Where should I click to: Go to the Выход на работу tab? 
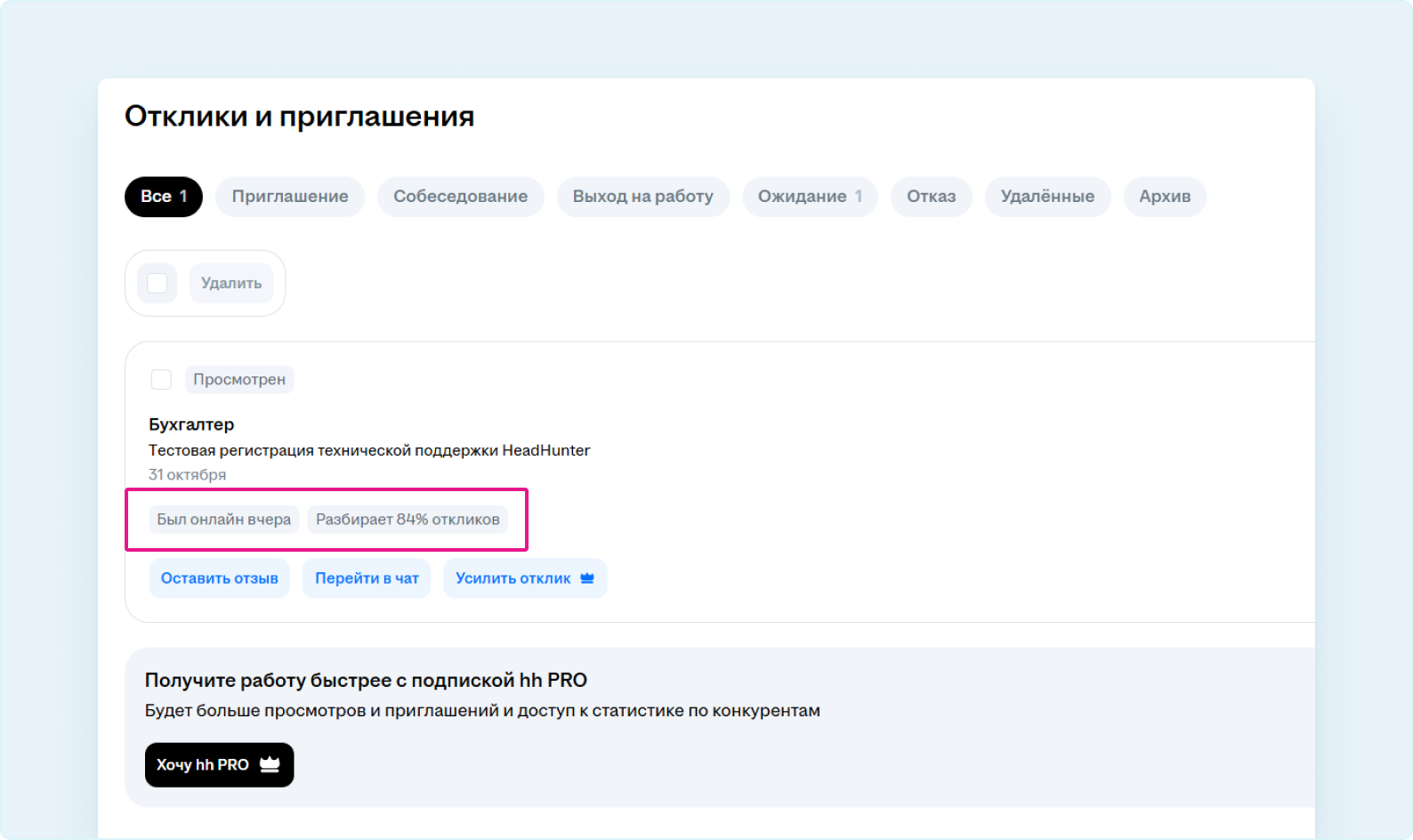tap(642, 197)
